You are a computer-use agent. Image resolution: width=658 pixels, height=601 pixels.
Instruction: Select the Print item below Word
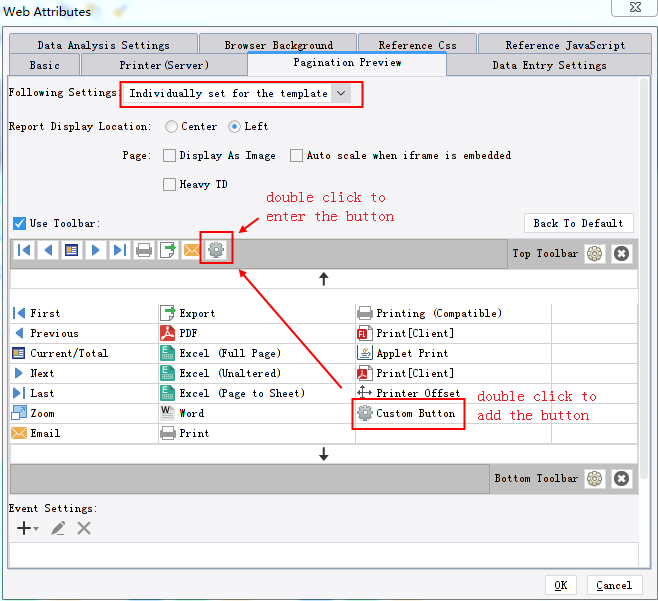click(x=257, y=433)
